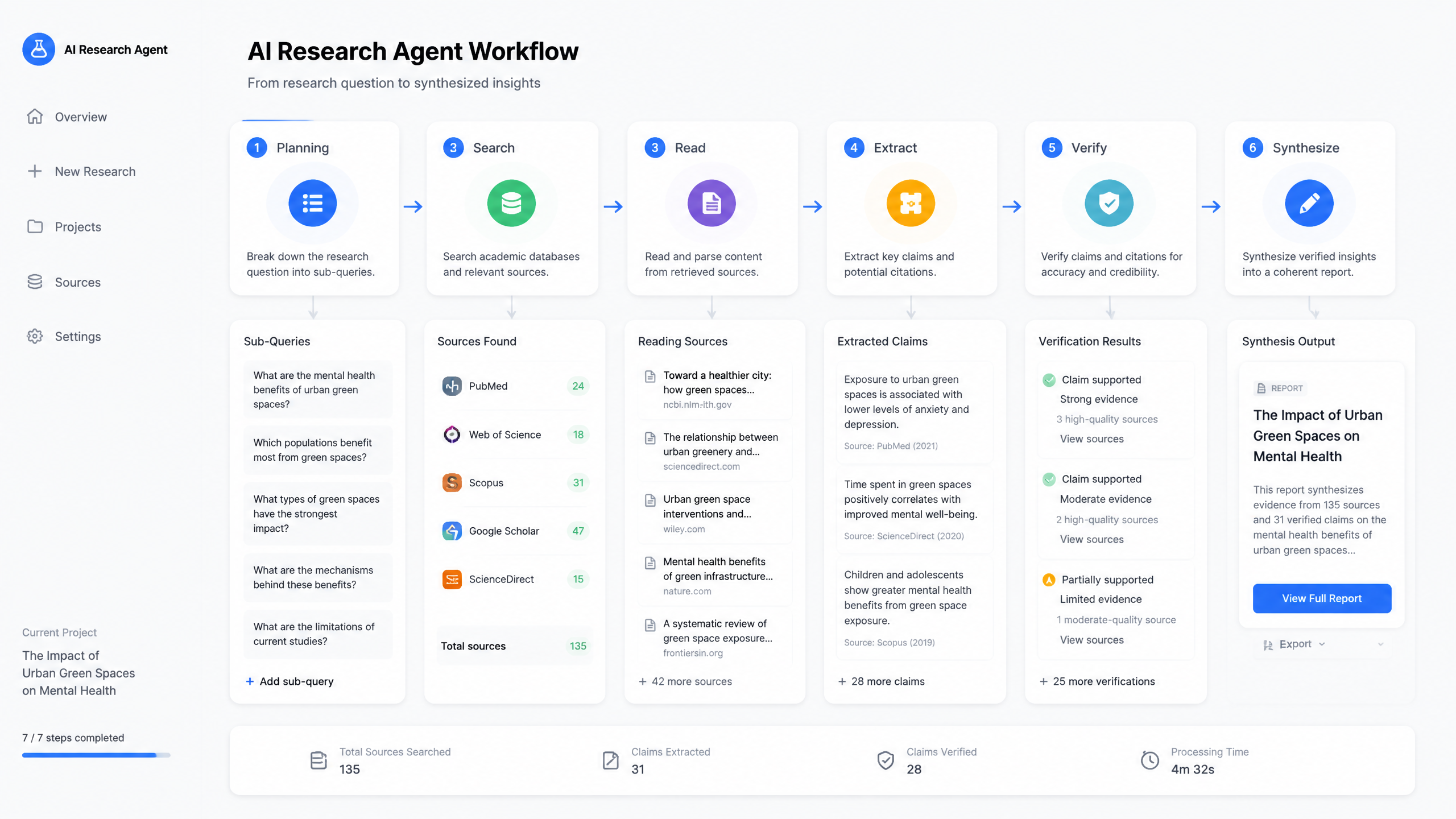This screenshot has height=819, width=1456.
Task: Open the current project title in sidebar
Action: coord(78,673)
